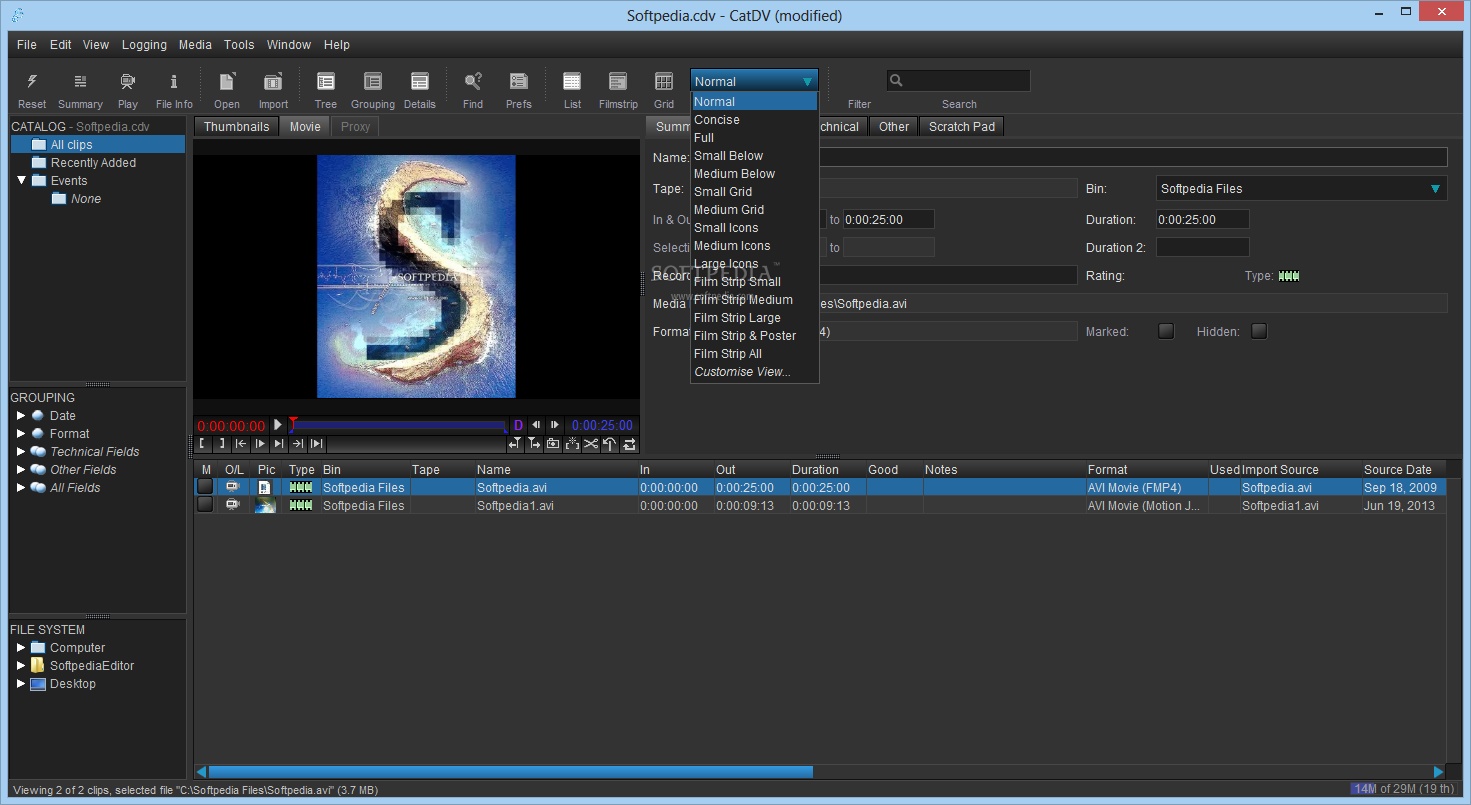Expand the All Fields grouping
This screenshot has height=805, width=1471.
pyautogui.click(x=21, y=488)
